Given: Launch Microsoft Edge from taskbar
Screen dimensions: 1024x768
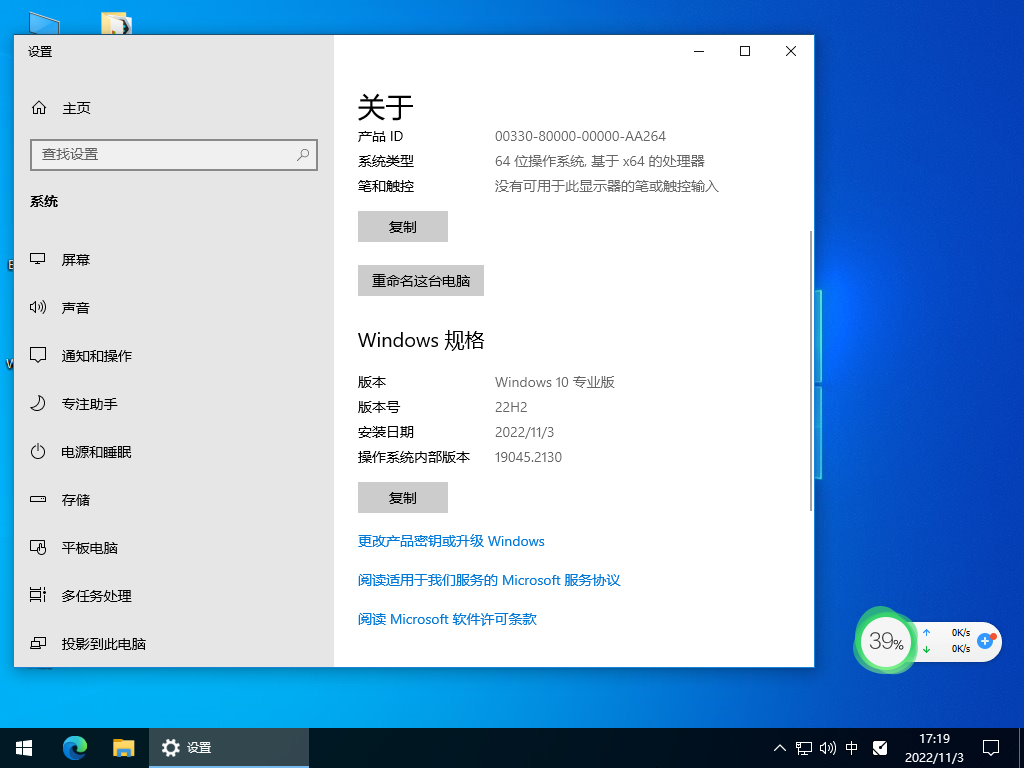Looking at the screenshot, I should point(75,747).
